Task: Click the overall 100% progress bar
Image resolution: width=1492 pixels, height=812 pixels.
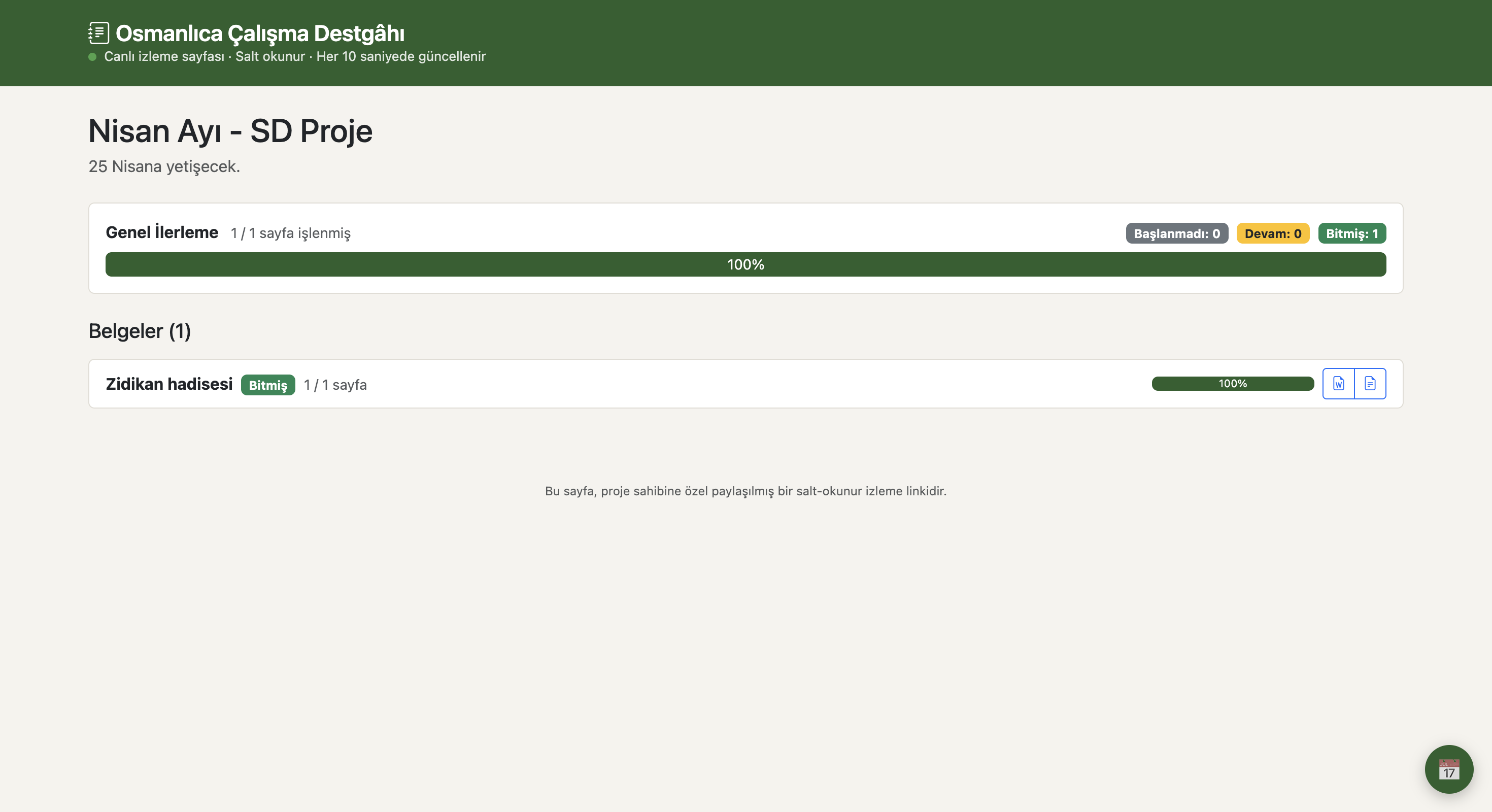Action: click(745, 265)
